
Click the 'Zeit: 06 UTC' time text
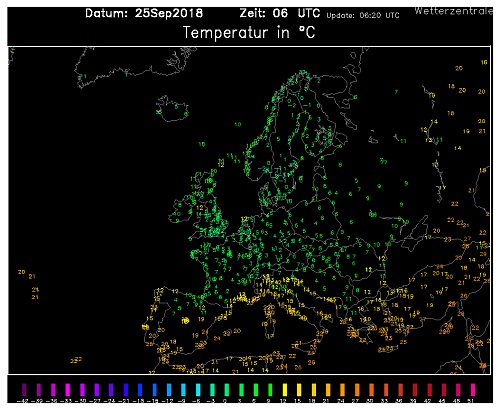[280, 13]
